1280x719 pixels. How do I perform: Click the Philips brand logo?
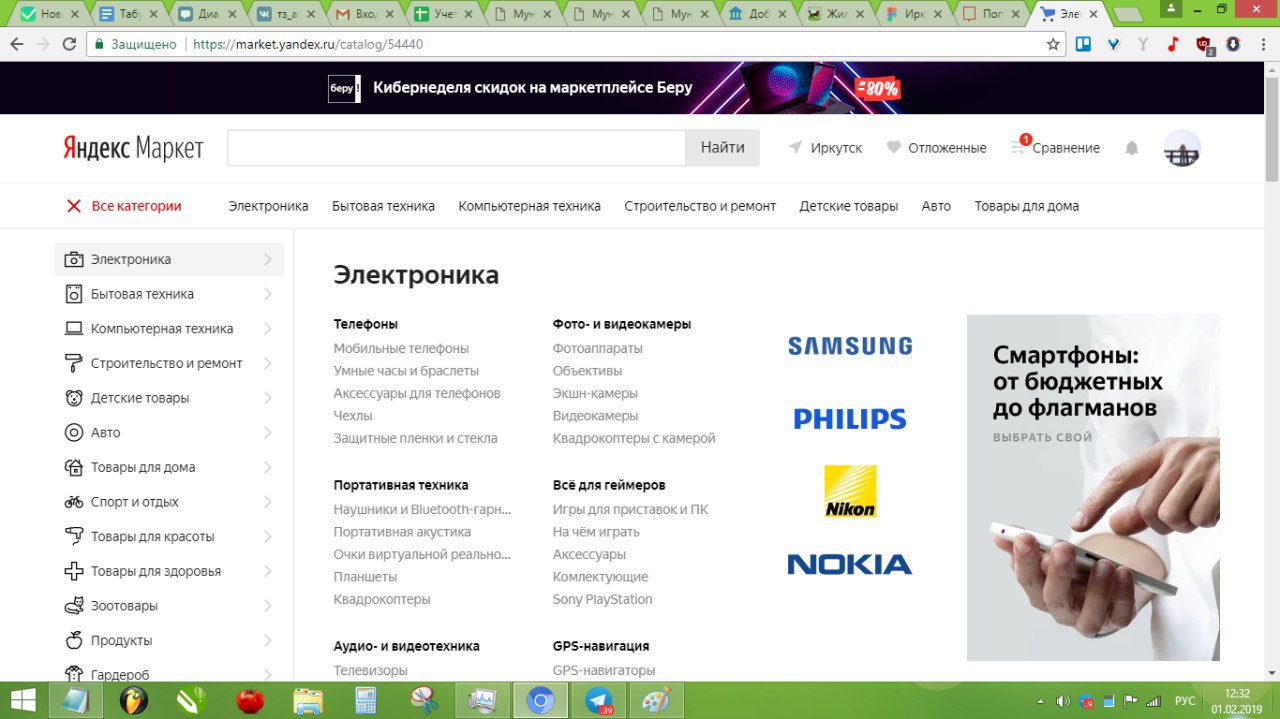(x=850, y=419)
